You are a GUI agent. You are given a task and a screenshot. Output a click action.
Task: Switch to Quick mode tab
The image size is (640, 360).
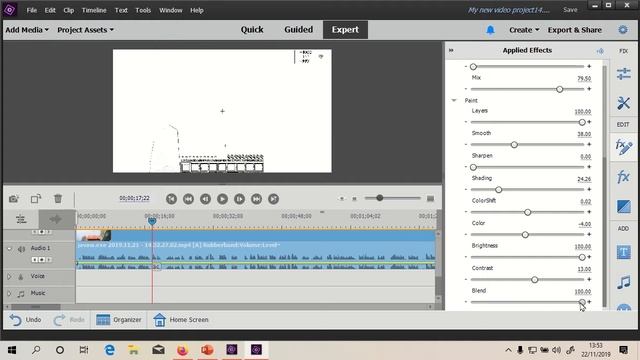click(252, 30)
